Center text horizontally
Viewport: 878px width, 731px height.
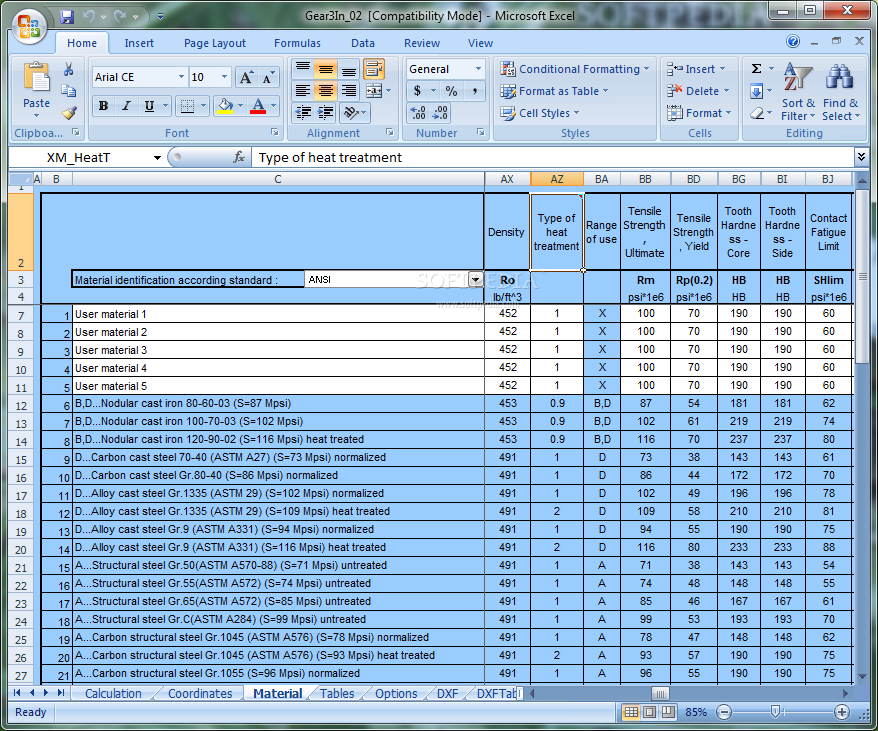pyautogui.click(x=326, y=91)
